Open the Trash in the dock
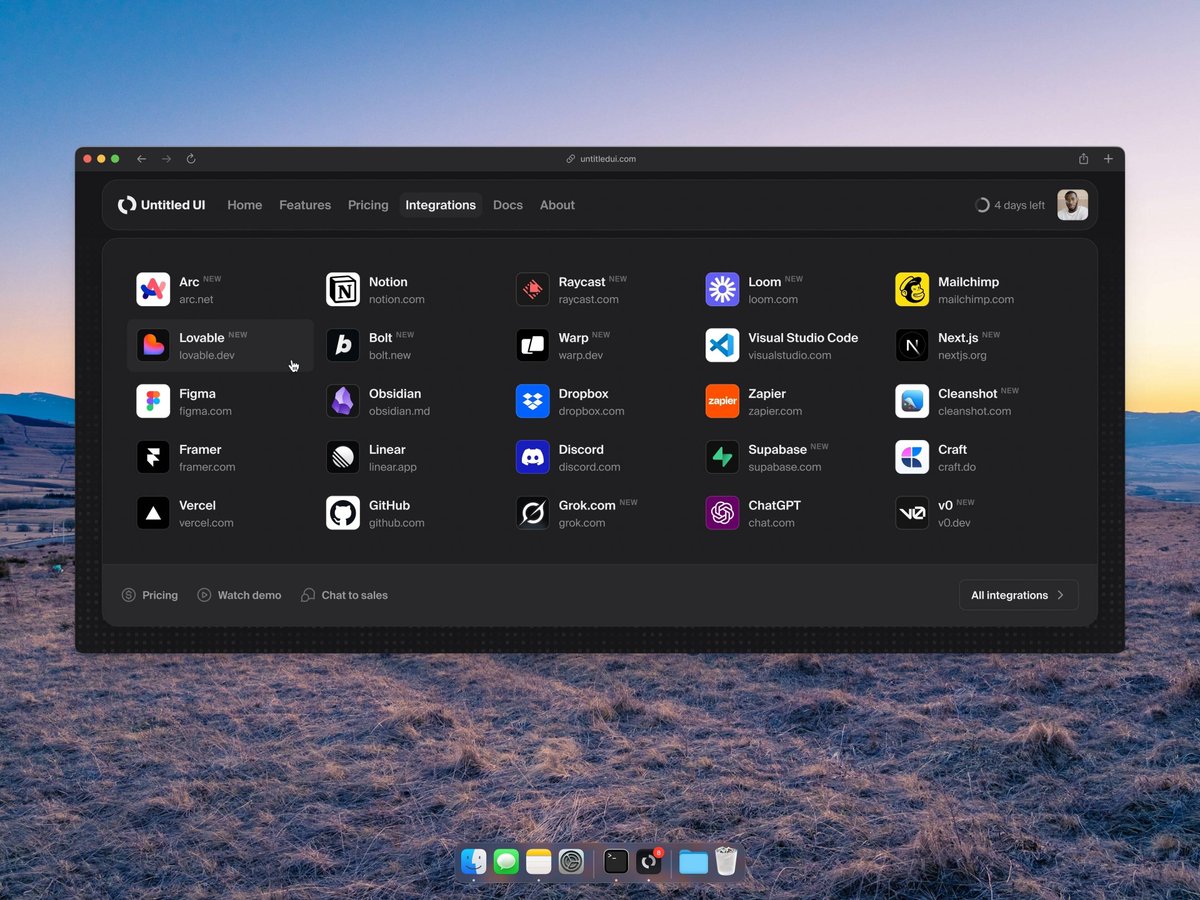1200x900 pixels. click(x=726, y=861)
